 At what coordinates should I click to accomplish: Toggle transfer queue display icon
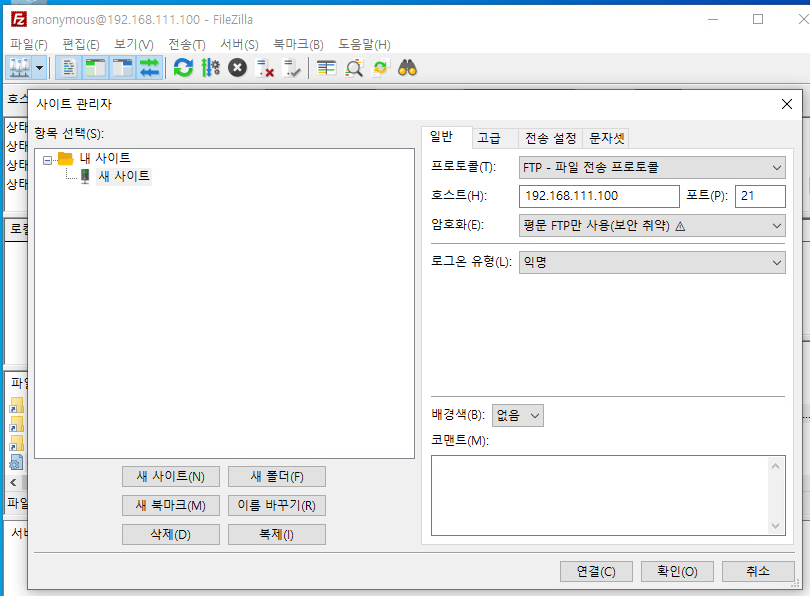(x=150, y=68)
